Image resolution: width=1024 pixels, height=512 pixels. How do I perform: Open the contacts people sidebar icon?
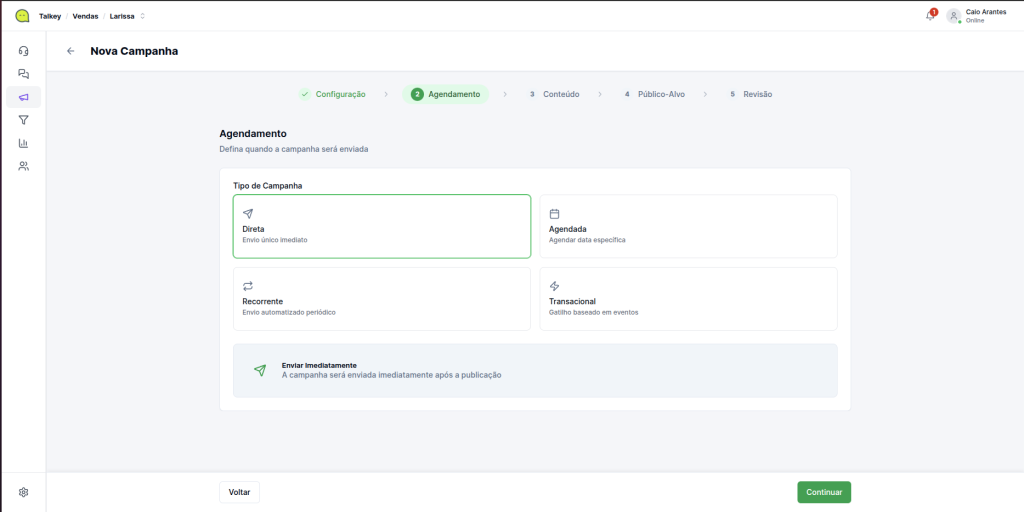click(24, 166)
